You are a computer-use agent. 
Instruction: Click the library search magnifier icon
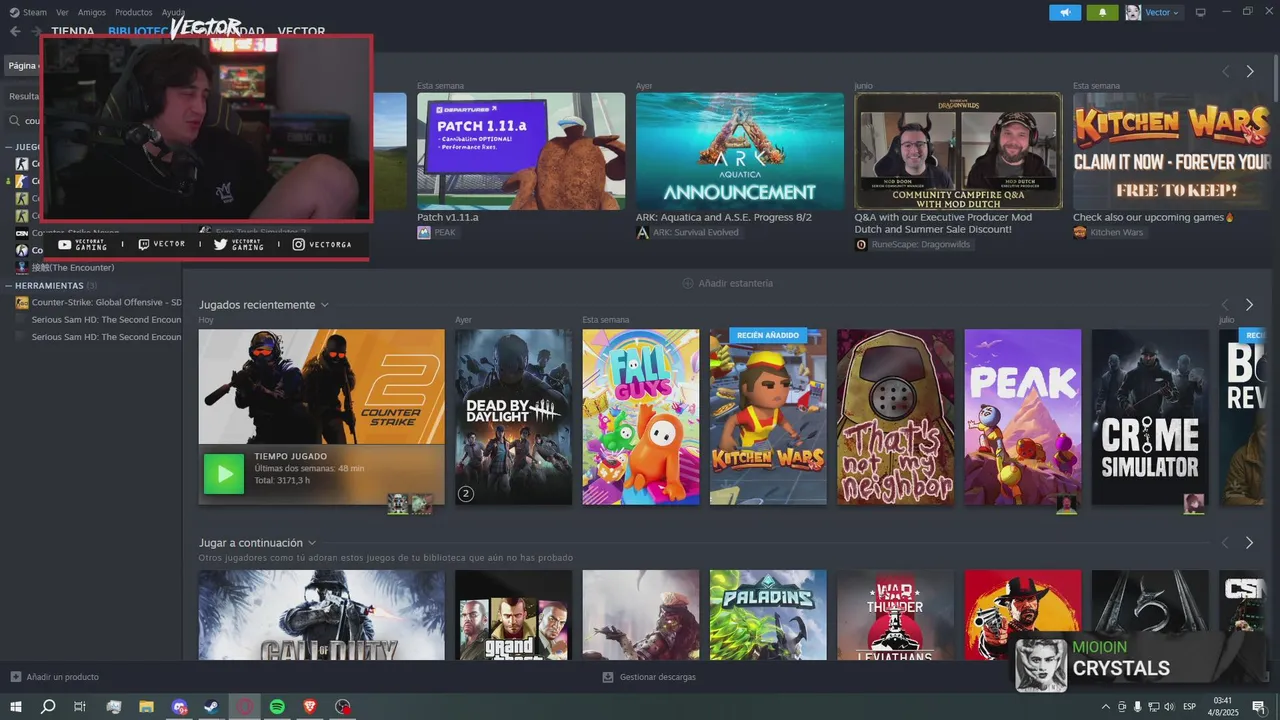pos(15,121)
